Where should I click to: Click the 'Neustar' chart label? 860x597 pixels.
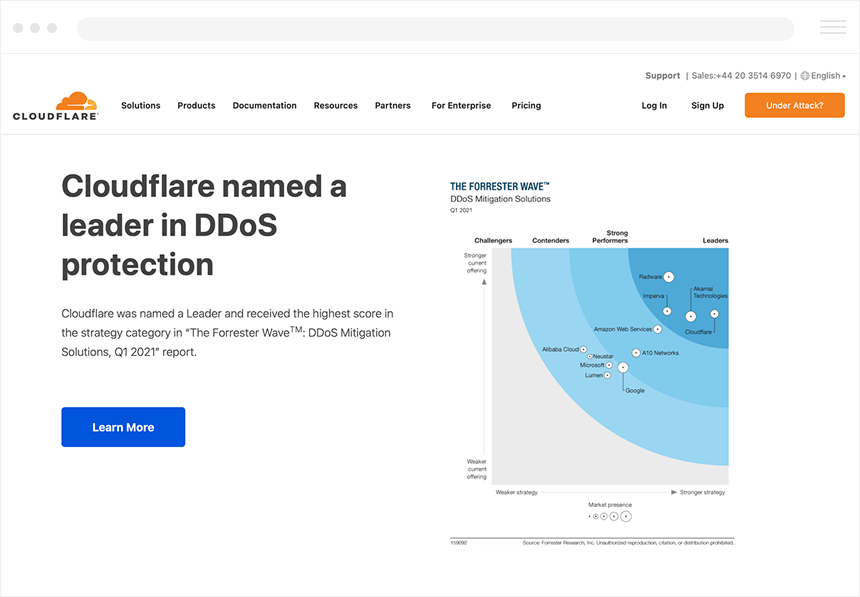pyautogui.click(x=603, y=357)
